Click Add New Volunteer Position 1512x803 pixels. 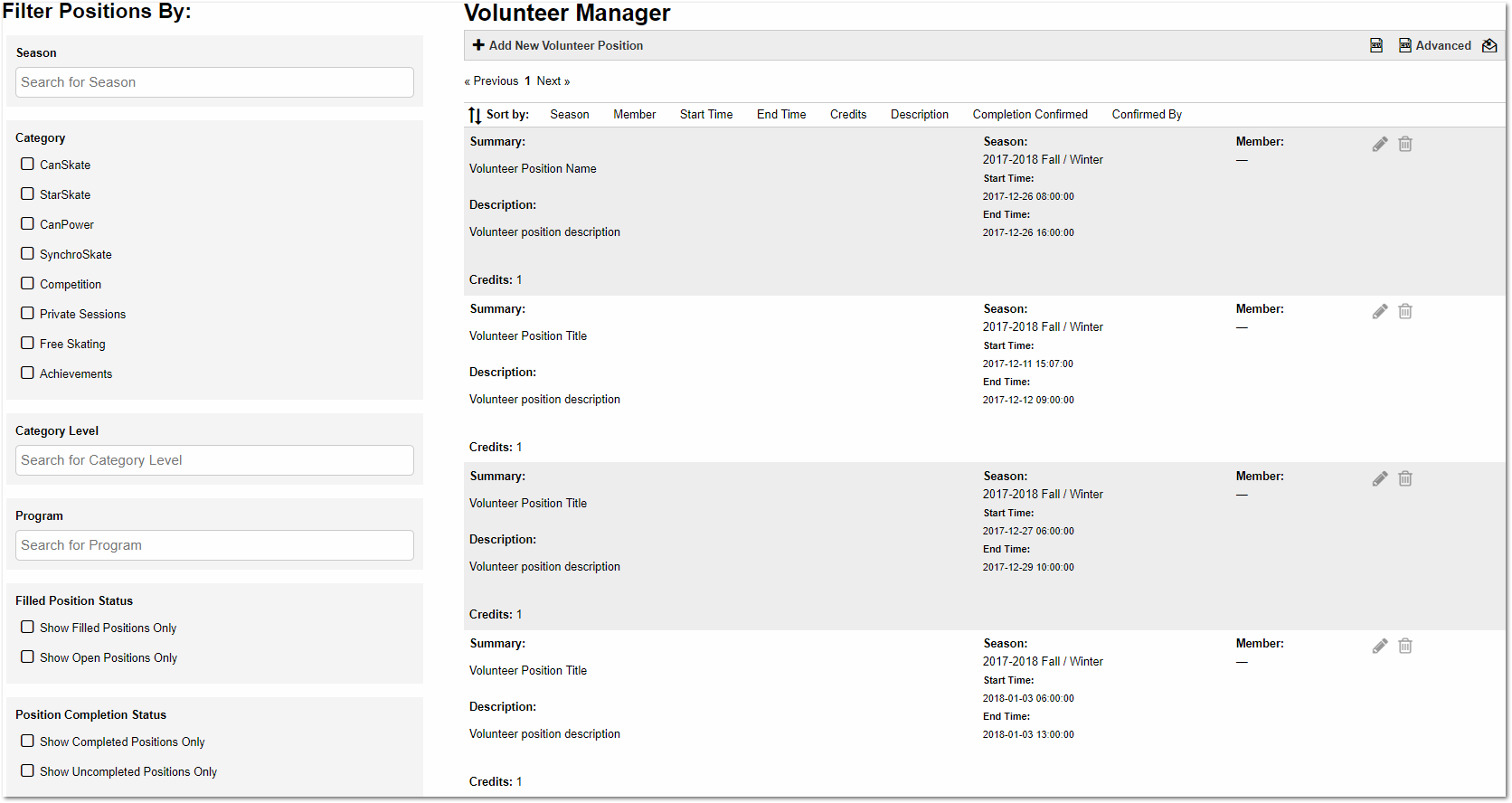point(558,45)
